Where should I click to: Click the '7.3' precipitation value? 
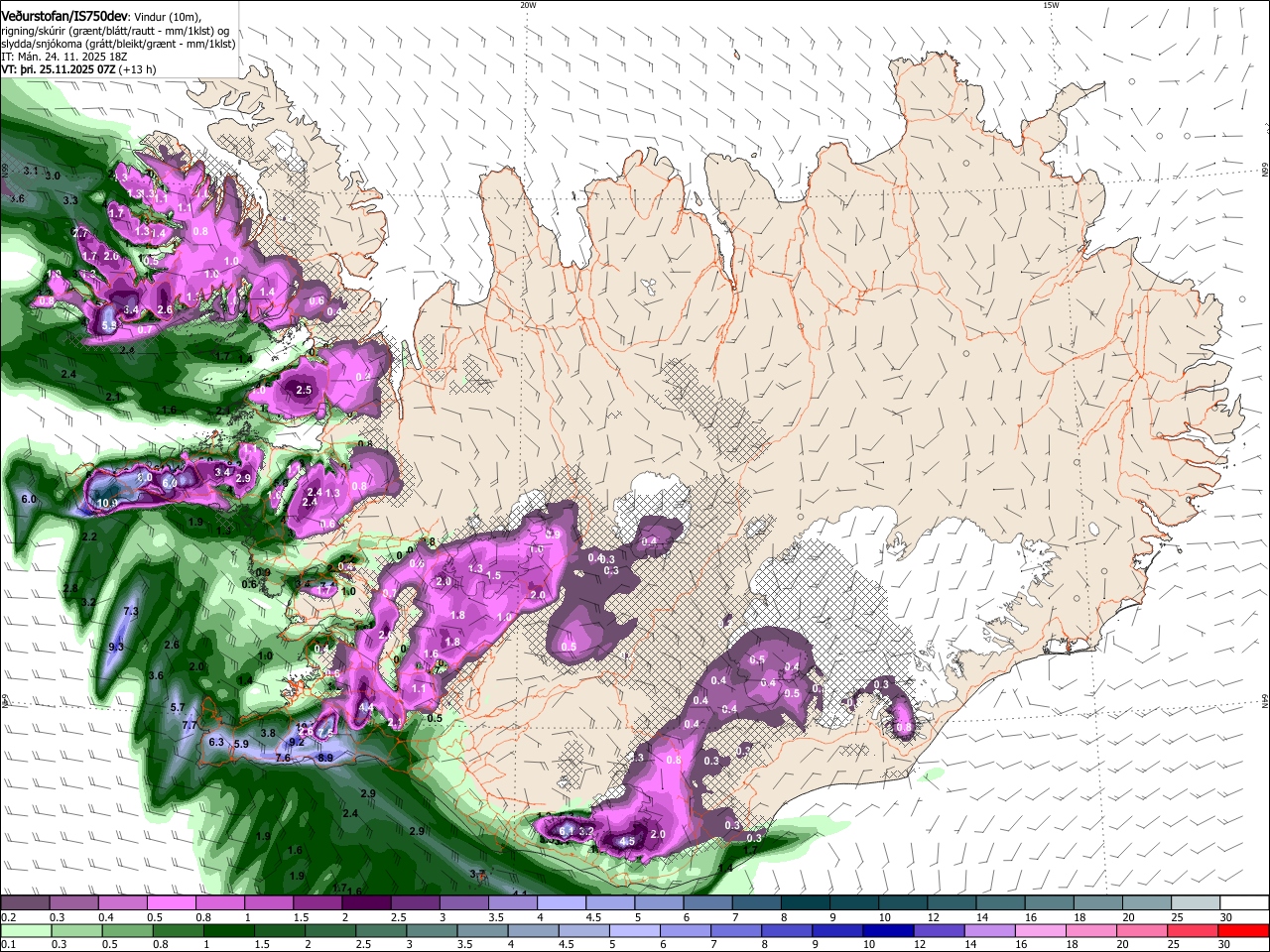coord(130,612)
